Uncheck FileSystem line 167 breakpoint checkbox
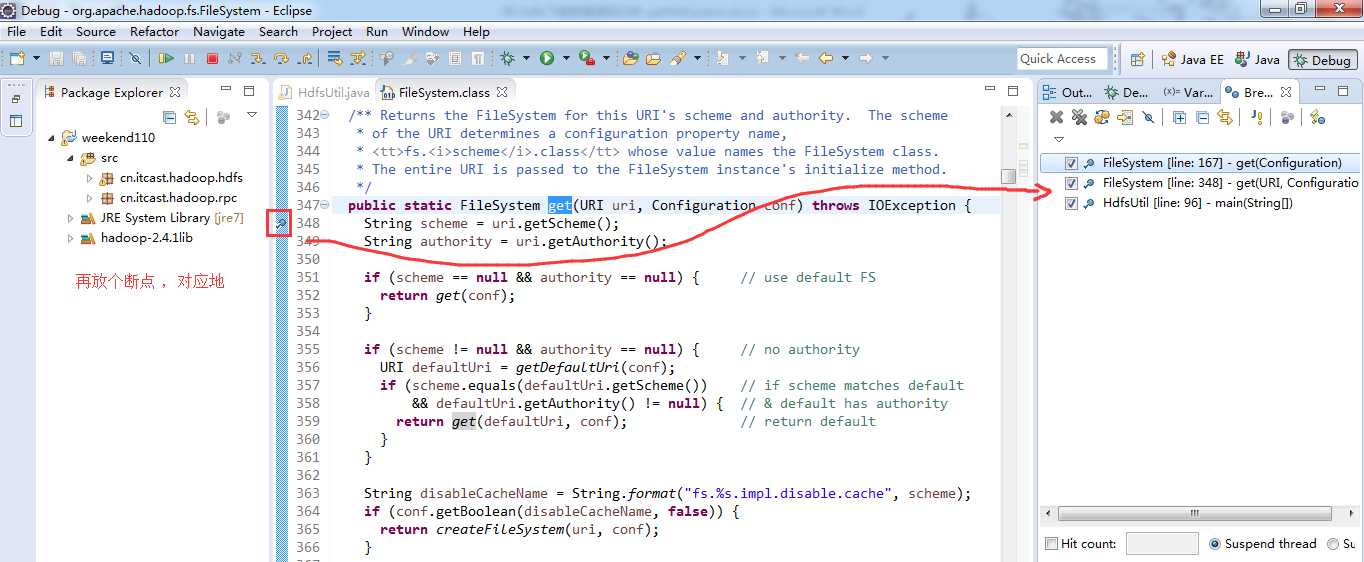The image size is (1364, 562). tap(1072, 163)
